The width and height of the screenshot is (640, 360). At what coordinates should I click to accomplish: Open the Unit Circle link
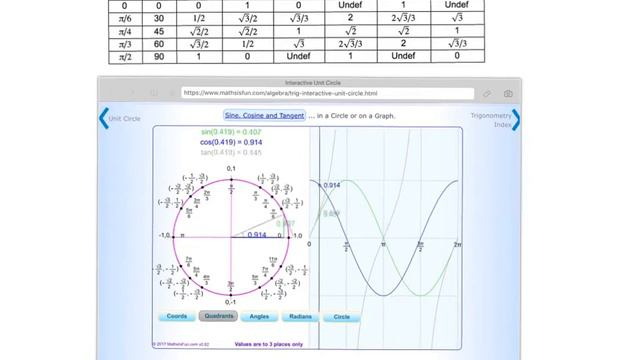coord(124,119)
